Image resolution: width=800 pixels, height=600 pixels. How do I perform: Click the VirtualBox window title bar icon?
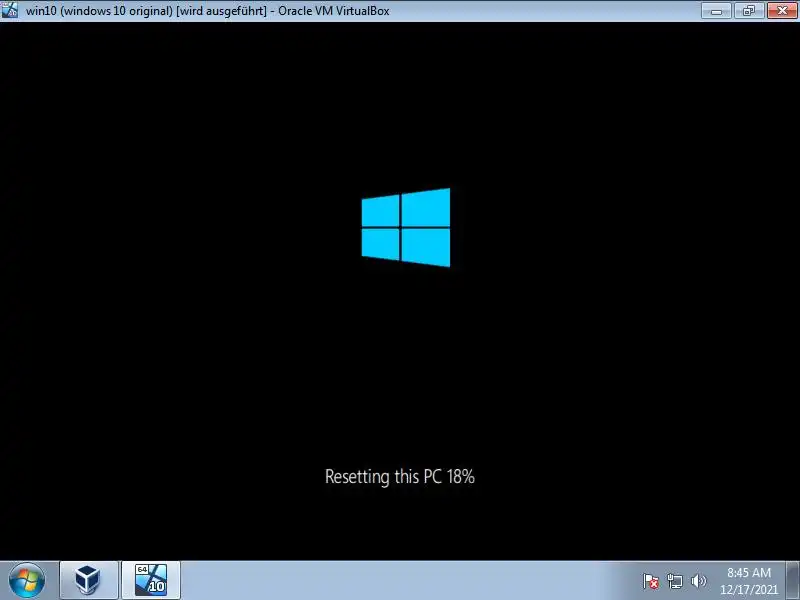point(10,10)
